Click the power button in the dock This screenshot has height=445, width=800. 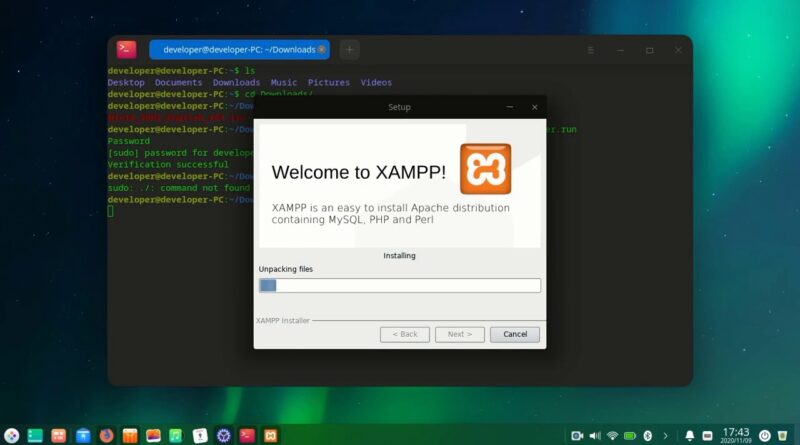764,436
